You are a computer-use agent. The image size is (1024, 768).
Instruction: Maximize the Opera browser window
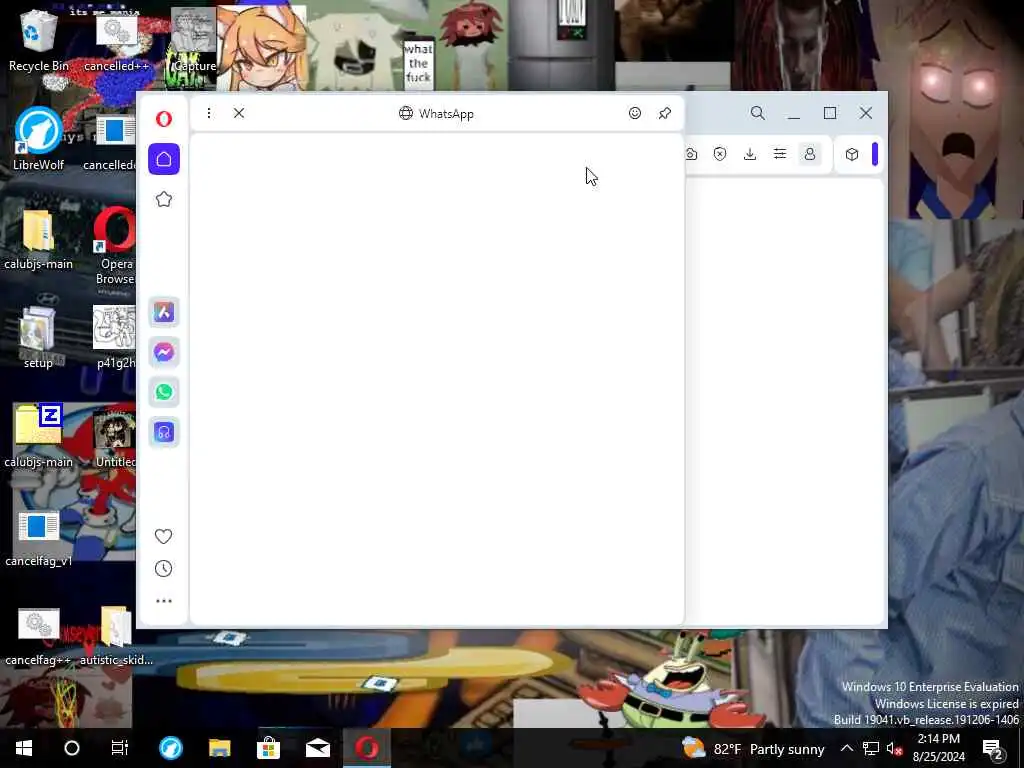[830, 113]
